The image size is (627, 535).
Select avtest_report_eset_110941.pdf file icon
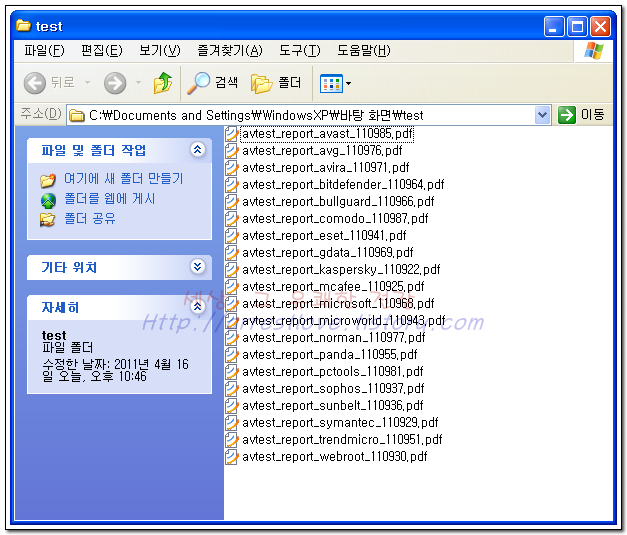tap(231, 236)
